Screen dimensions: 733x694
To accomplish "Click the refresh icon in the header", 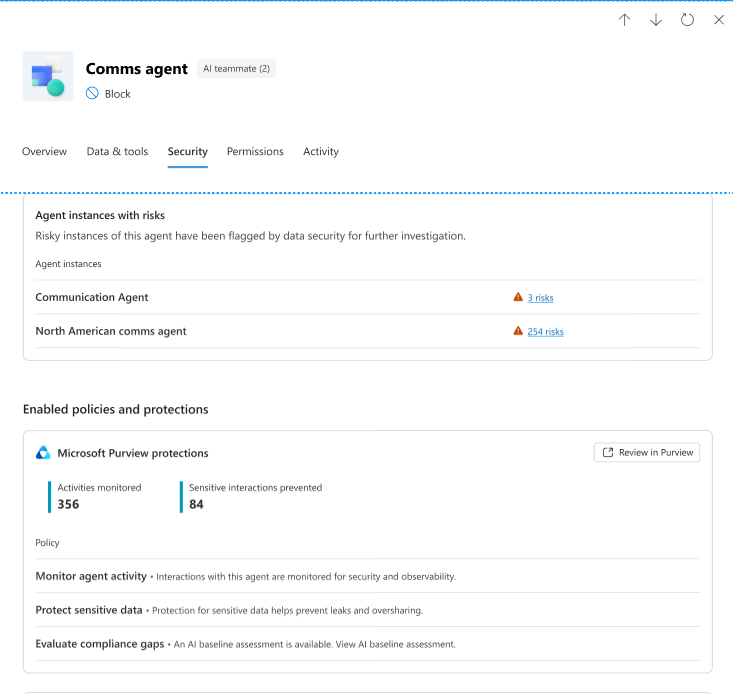I will click(x=687, y=20).
